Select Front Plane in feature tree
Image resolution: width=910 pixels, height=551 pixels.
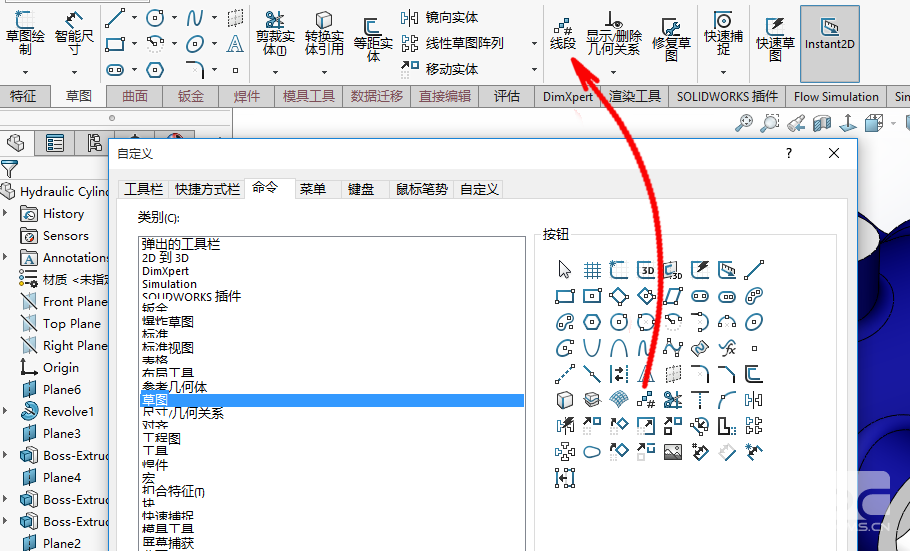coord(64,301)
